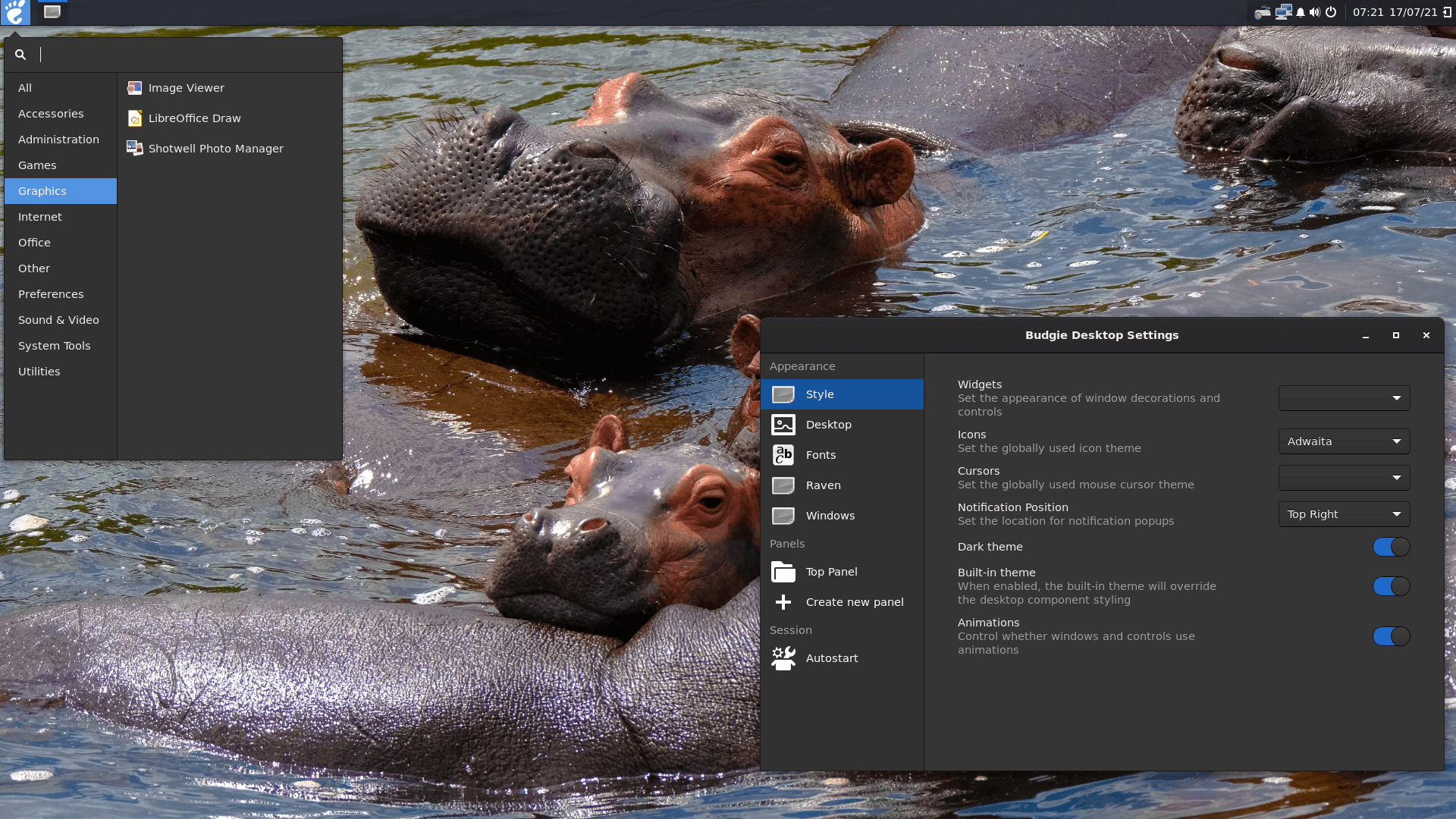Maximize the Budgie Desktop Settings window
The width and height of the screenshot is (1456, 819).
coord(1396,335)
